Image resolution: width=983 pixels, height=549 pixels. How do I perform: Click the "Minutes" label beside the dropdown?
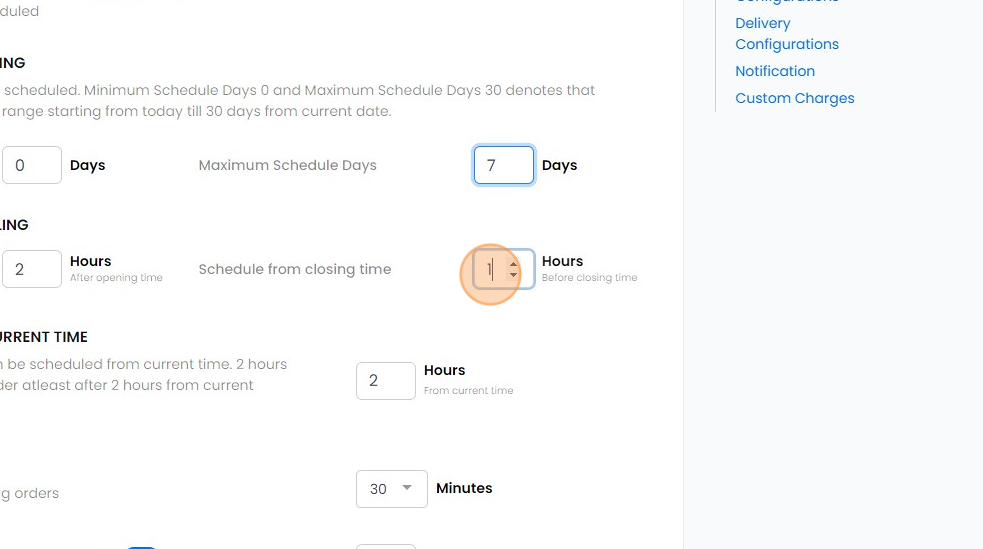[464, 489]
